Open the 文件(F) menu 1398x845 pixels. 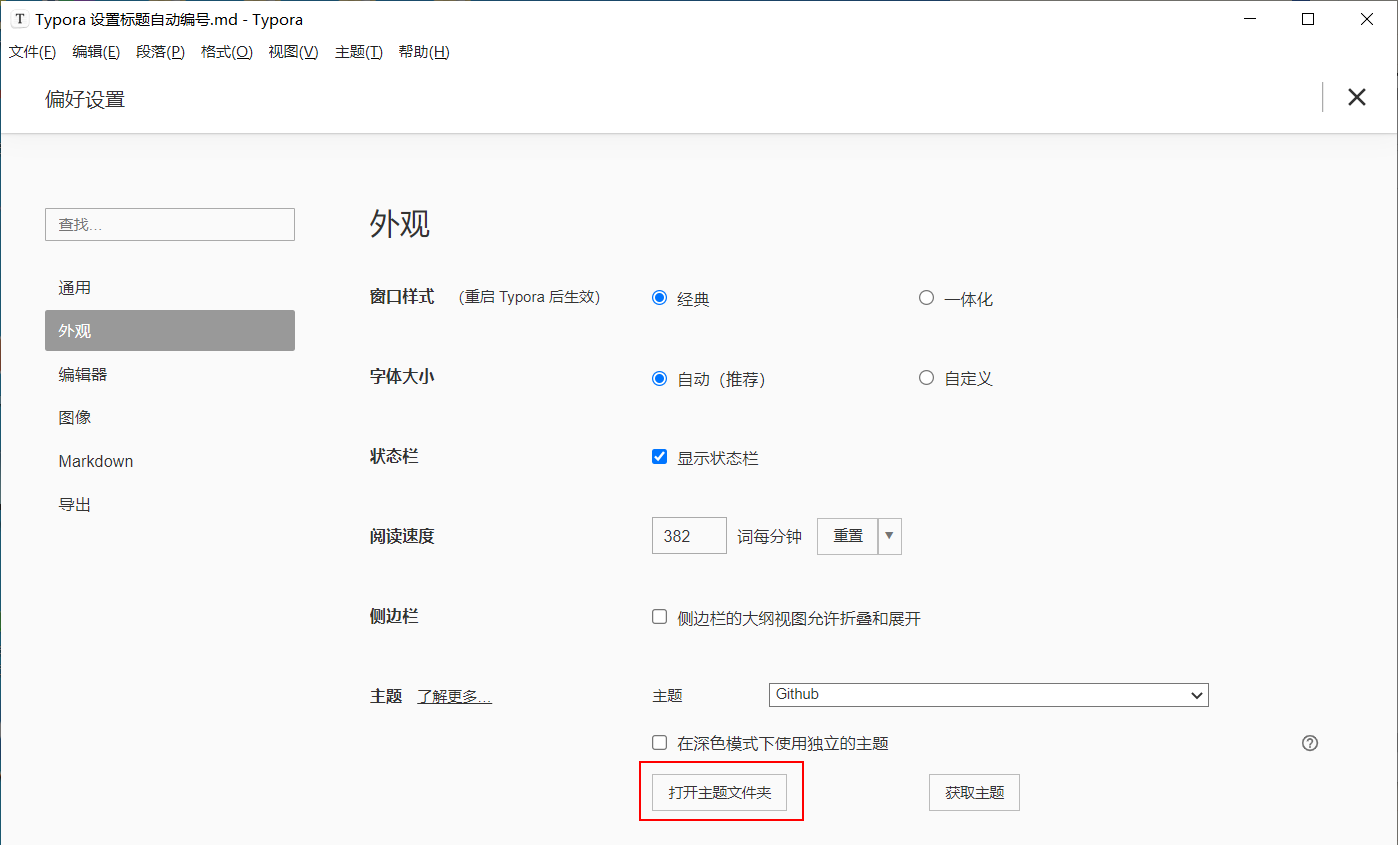tap(32, 52)
